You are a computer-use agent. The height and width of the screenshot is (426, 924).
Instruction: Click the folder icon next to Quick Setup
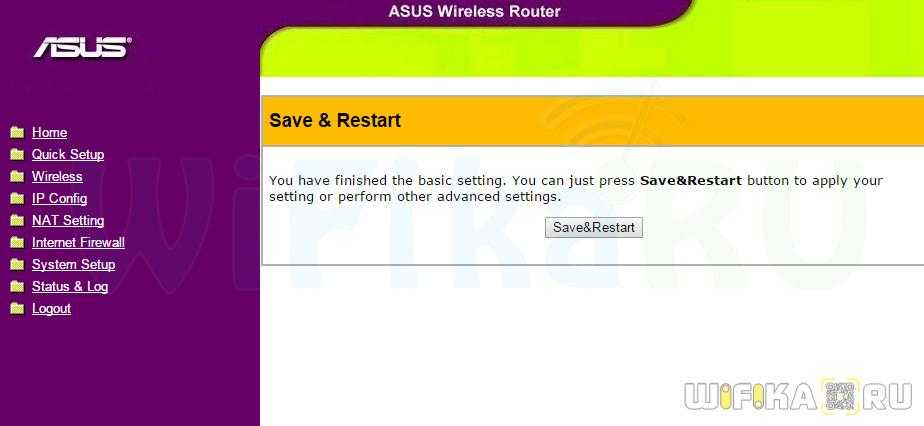(17, 154)
